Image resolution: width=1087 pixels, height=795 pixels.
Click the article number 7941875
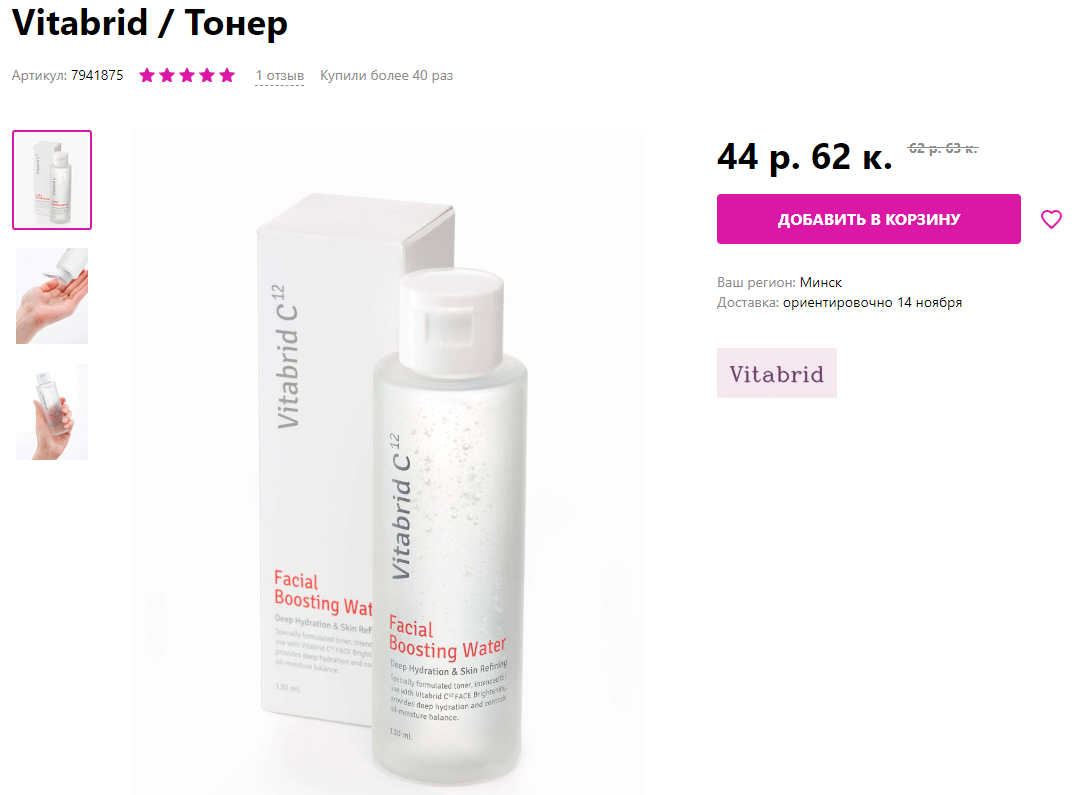pyautogui.click(x=97, y=76)
